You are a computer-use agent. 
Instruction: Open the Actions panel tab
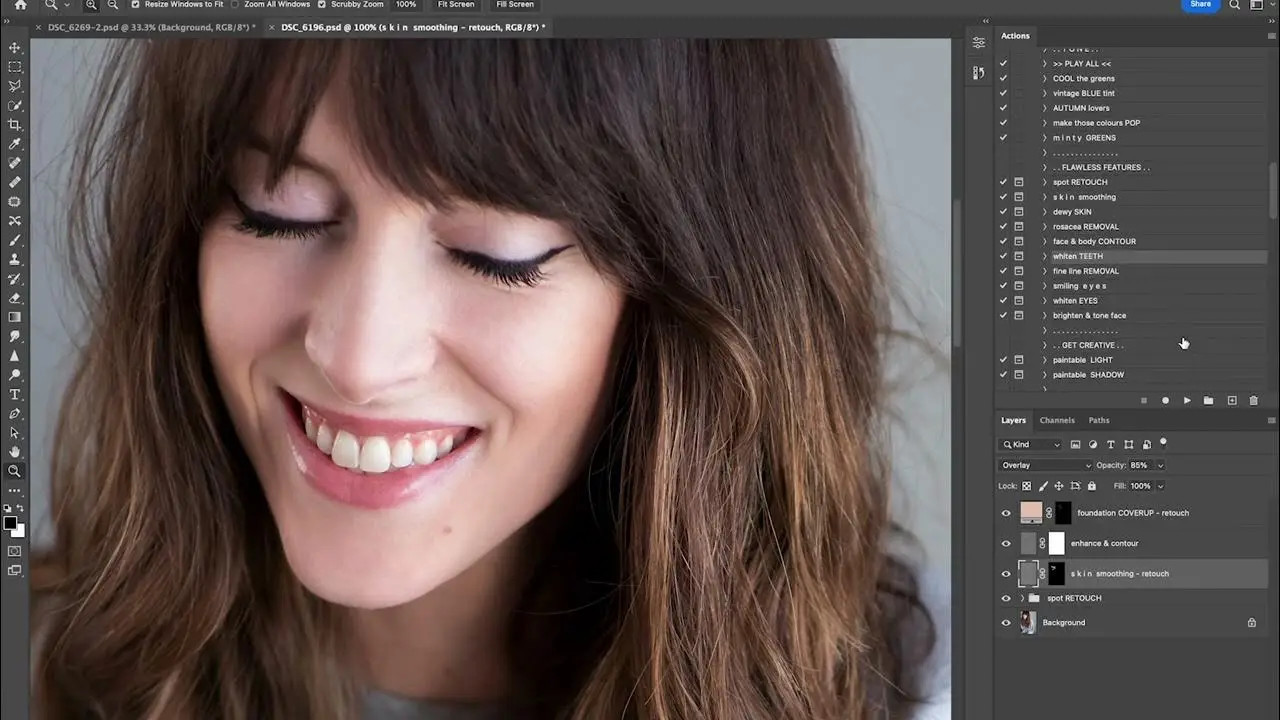[x=1015, y=36]
